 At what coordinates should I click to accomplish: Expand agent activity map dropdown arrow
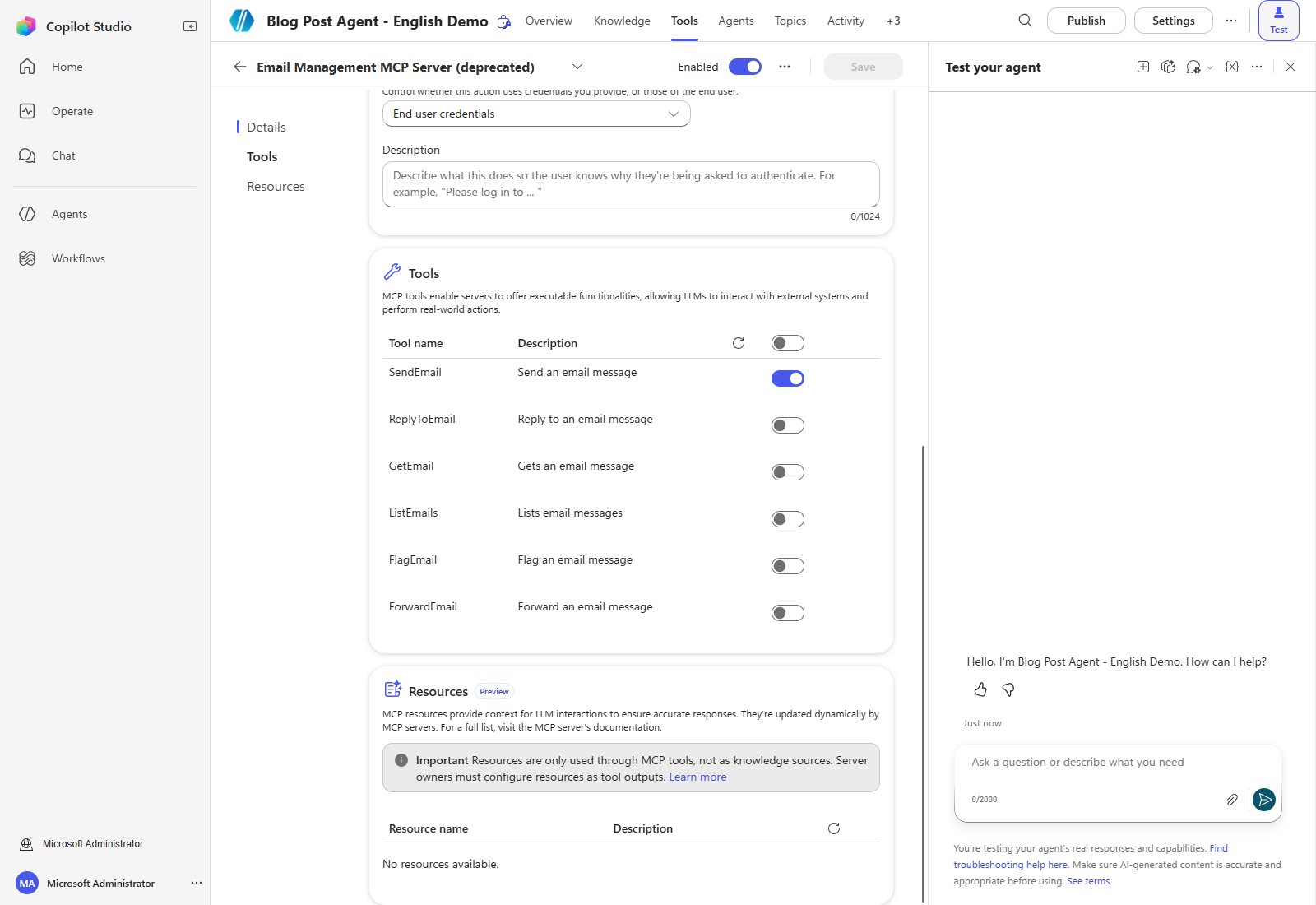click(1210, 67)
